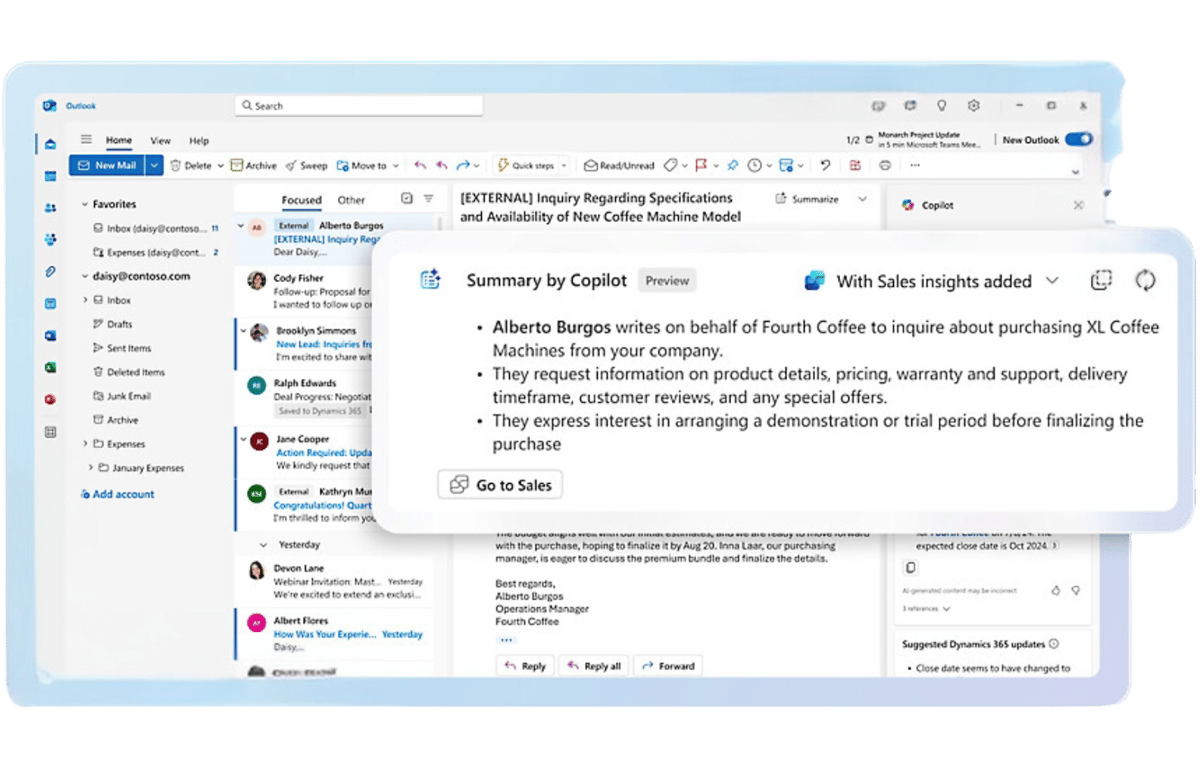Click the Reply button
This screenshot has width=1200, height=757.
[525, 666]
